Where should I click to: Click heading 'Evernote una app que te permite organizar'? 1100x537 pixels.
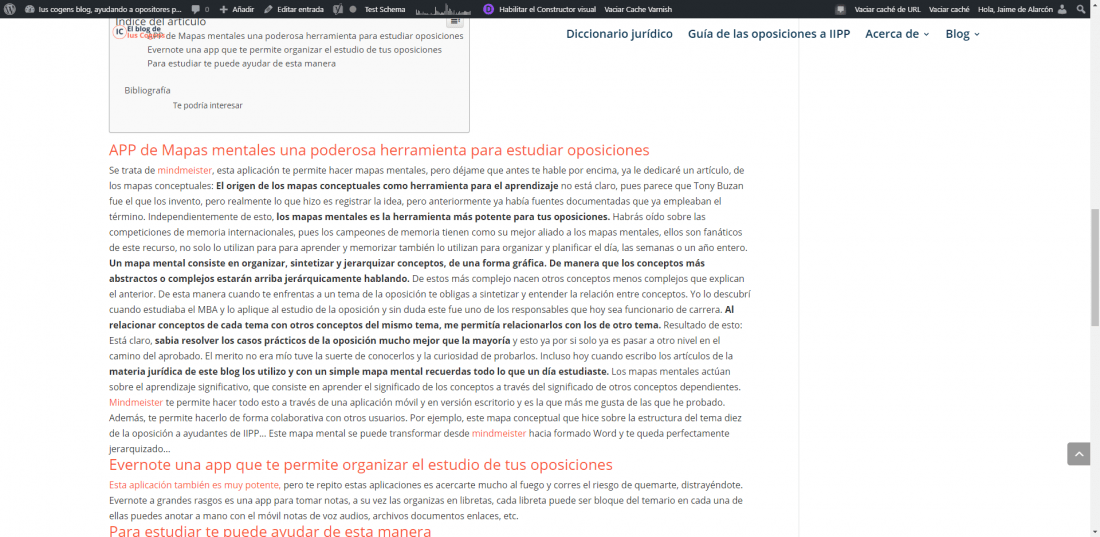361,465
